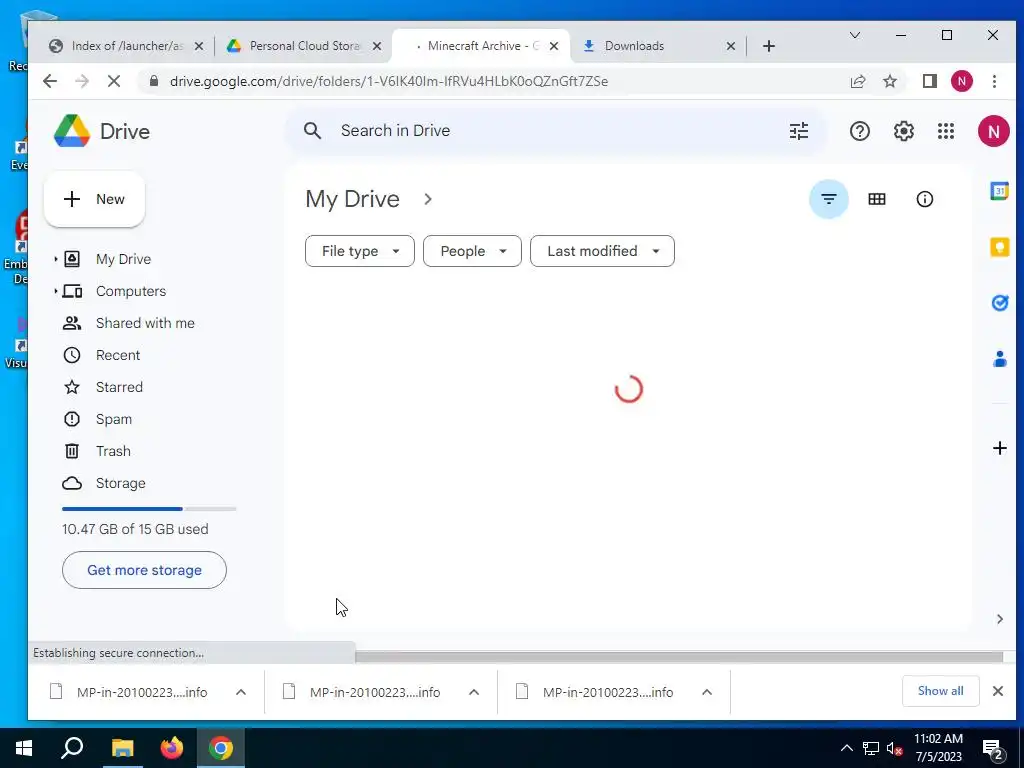The height and width of the screenshot is (768, 1024).
Task: Open the Storage section
Action: 120,483
